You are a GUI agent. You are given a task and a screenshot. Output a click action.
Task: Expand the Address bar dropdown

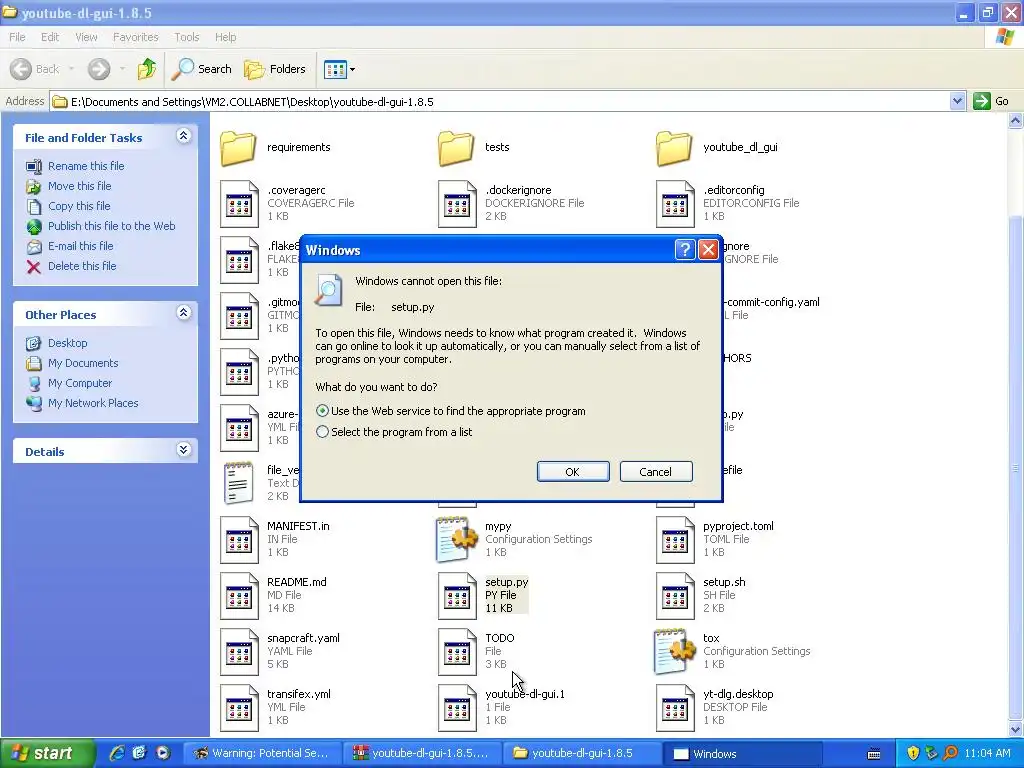pyautogui.click(x=957, y=101)
